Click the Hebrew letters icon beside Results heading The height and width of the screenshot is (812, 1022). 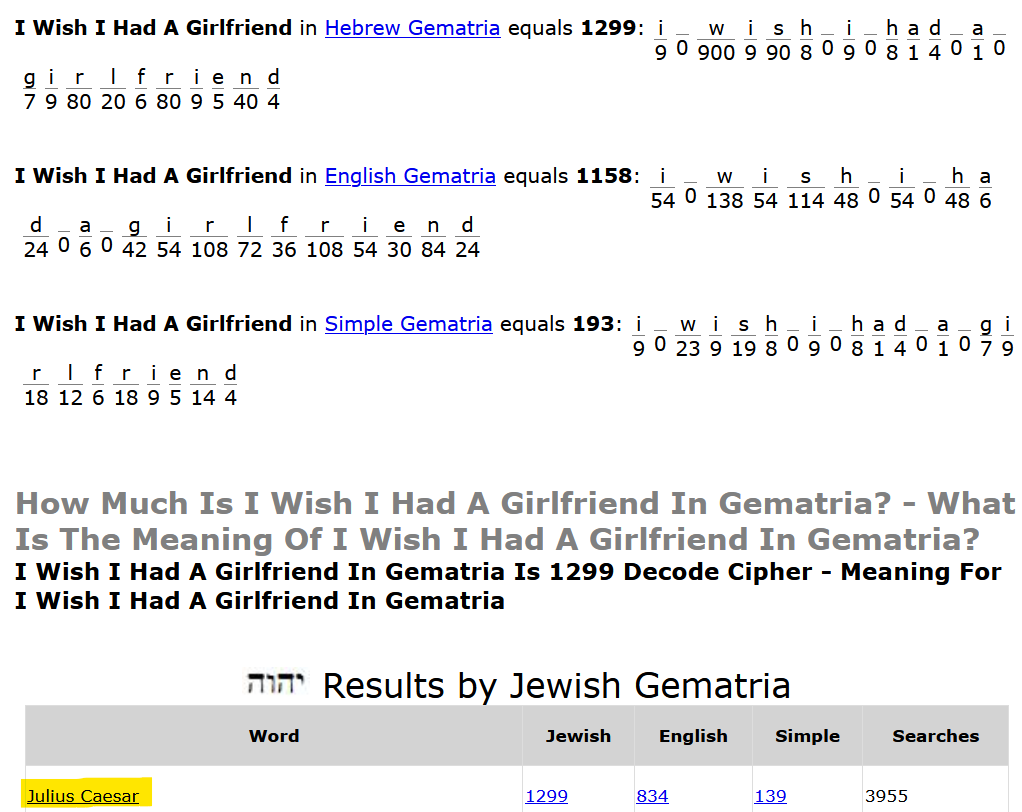(x=275, y=684)
